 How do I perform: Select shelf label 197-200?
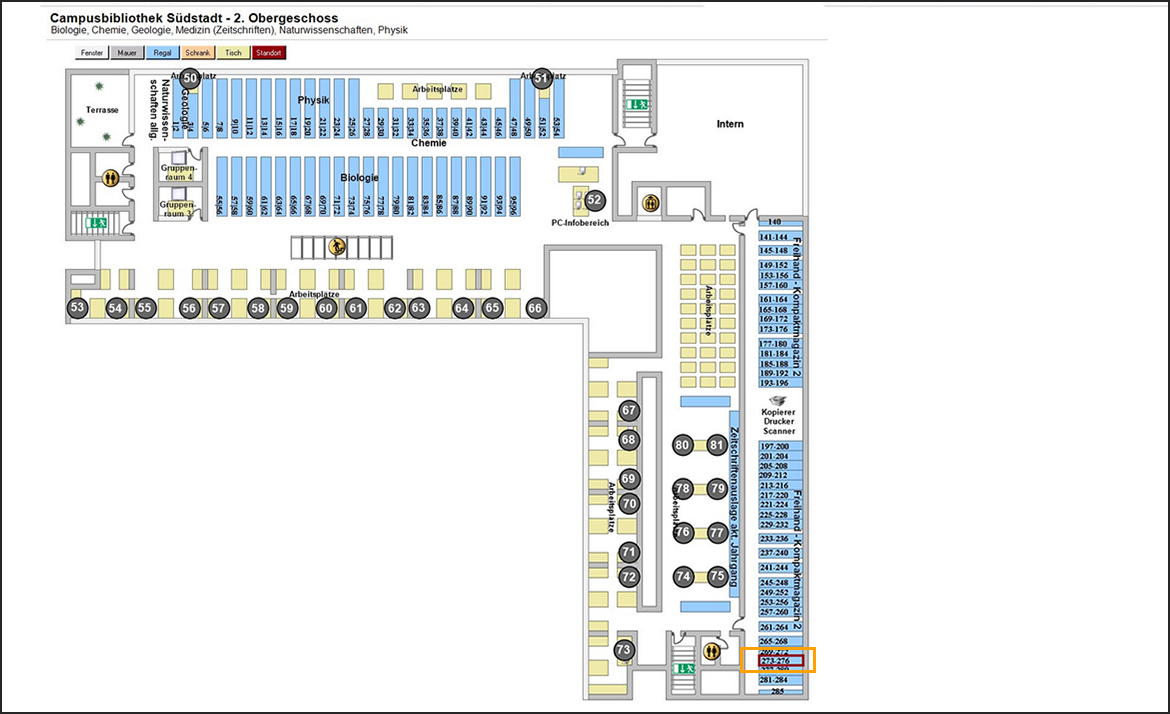774,447
